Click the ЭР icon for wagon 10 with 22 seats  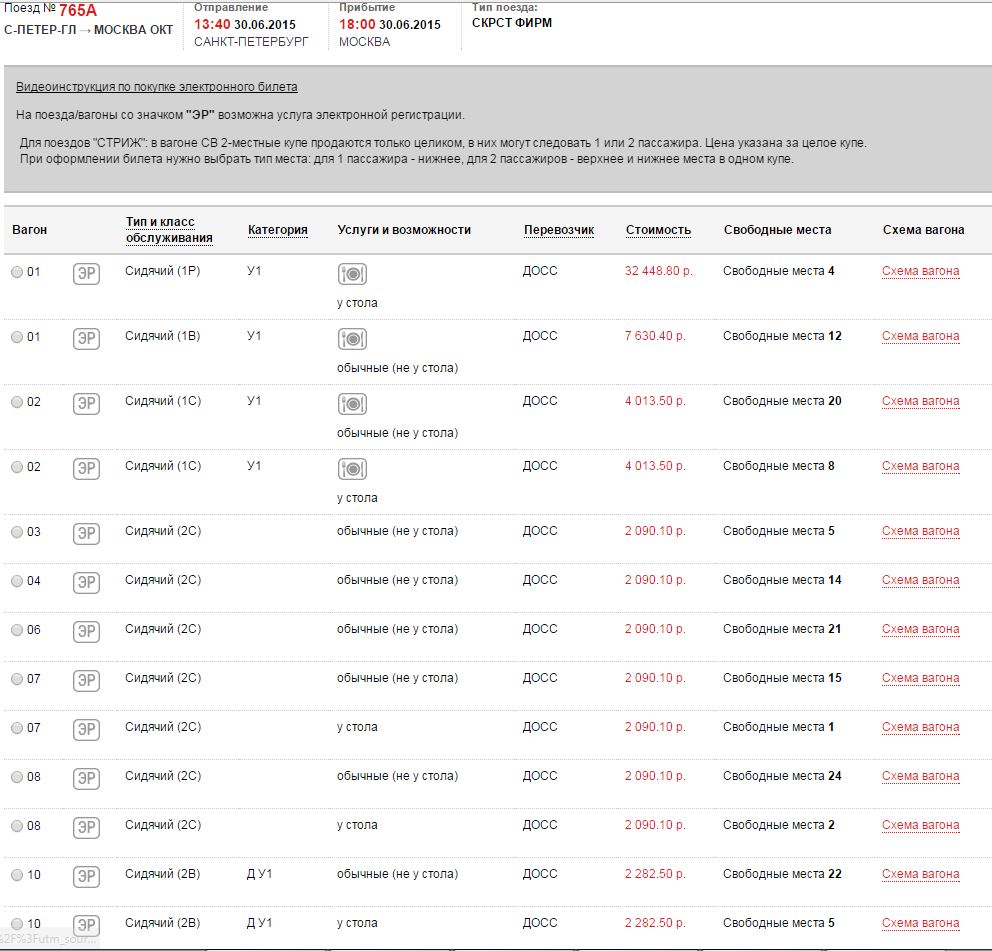pyautogui.click(x=87, y=877)
